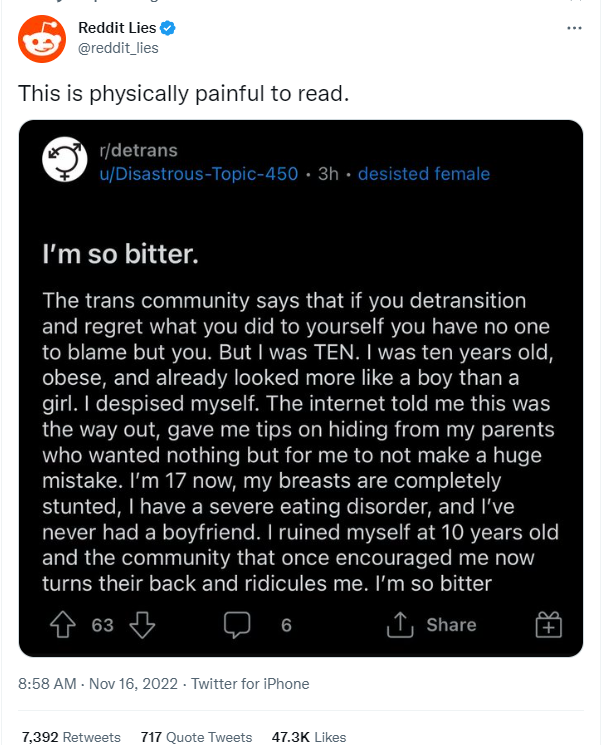Click the gift award icon
The width and height of the screenshot is (603, 745).
[549, 625]
